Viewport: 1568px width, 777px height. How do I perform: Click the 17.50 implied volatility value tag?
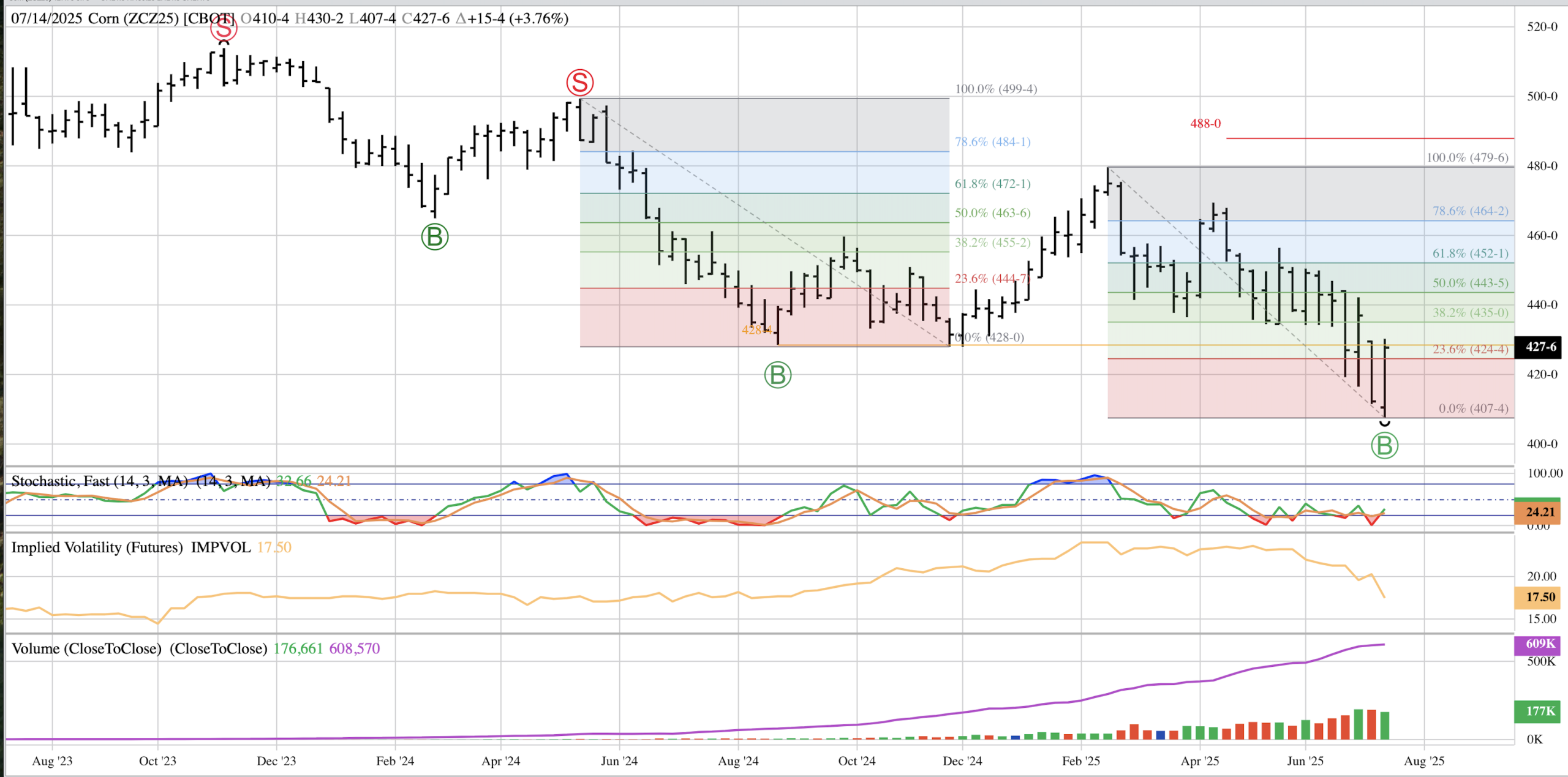click(x=1540, y=597)
